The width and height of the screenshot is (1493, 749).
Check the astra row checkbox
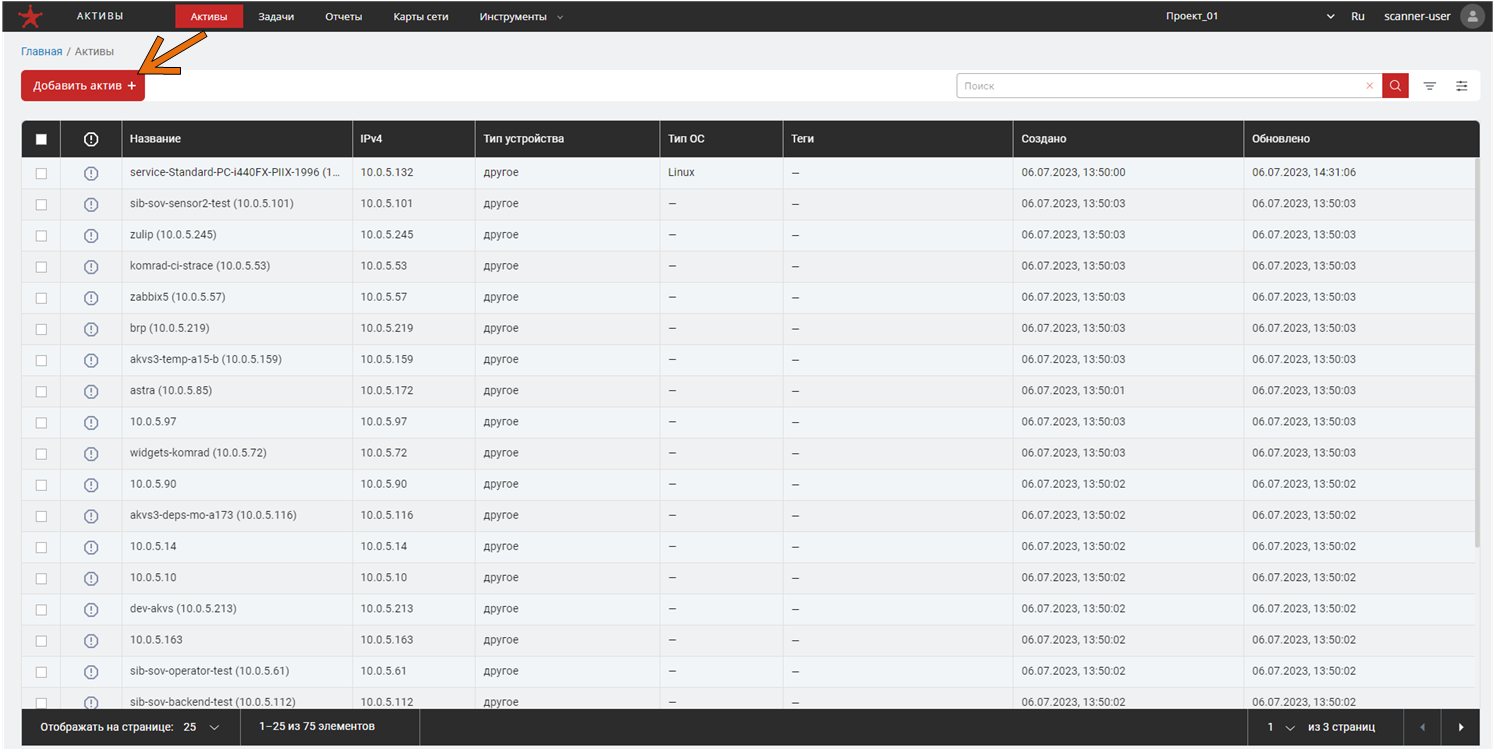tap(41, 391)
